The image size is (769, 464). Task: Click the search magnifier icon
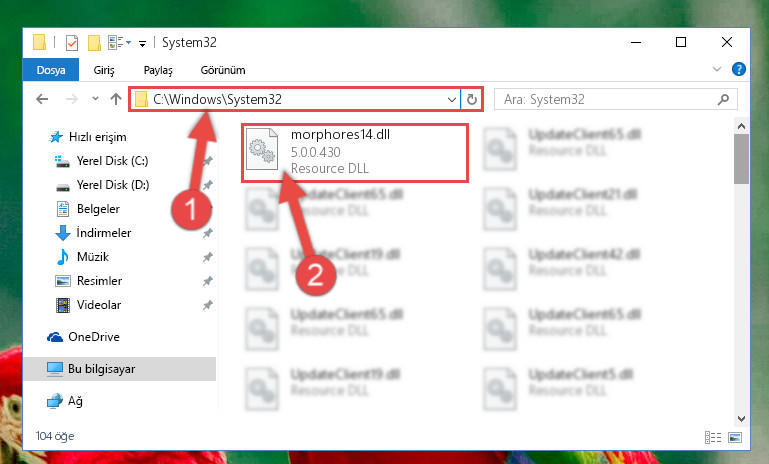coord(723,100)
